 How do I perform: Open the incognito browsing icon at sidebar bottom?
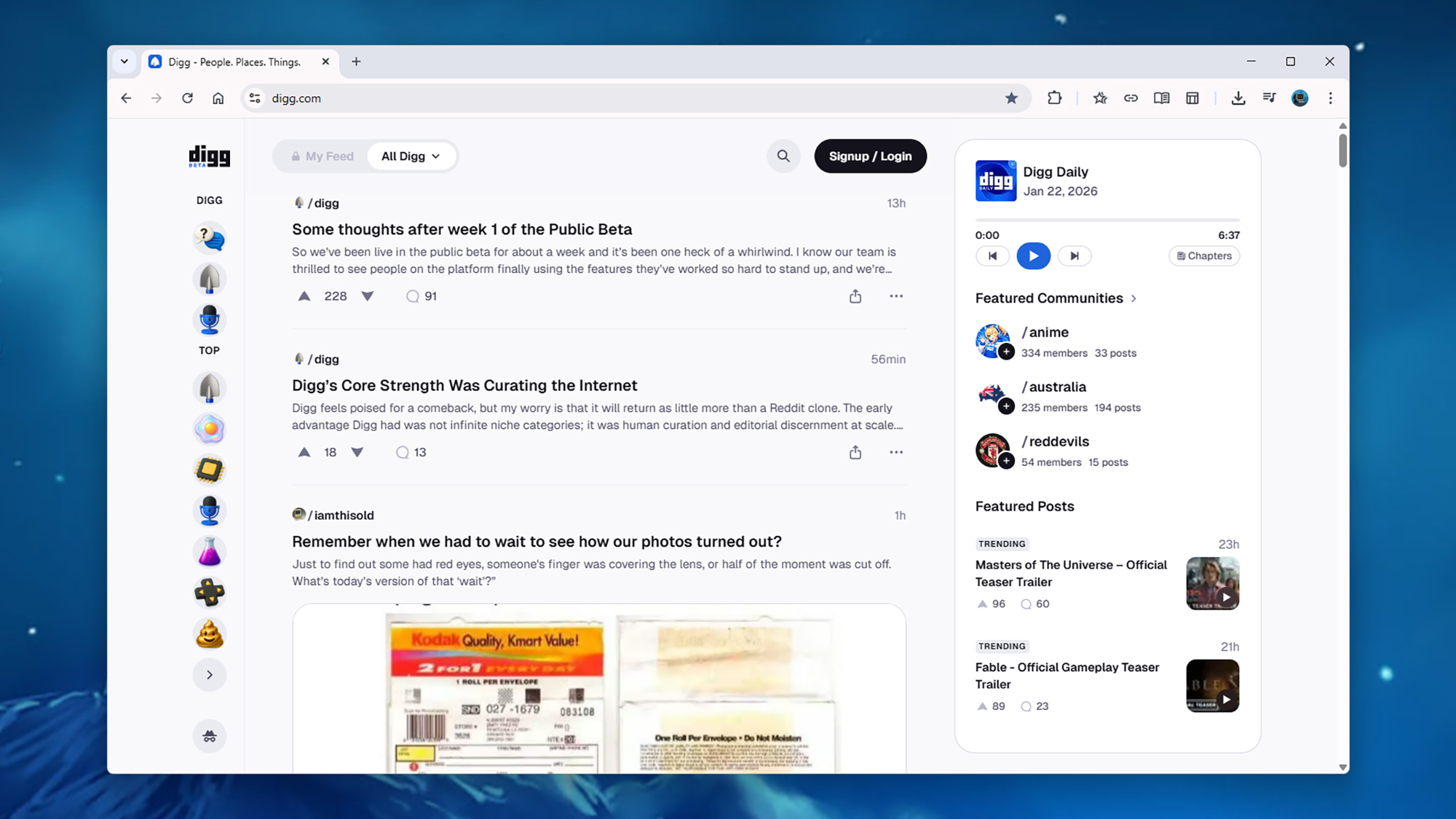209,736
